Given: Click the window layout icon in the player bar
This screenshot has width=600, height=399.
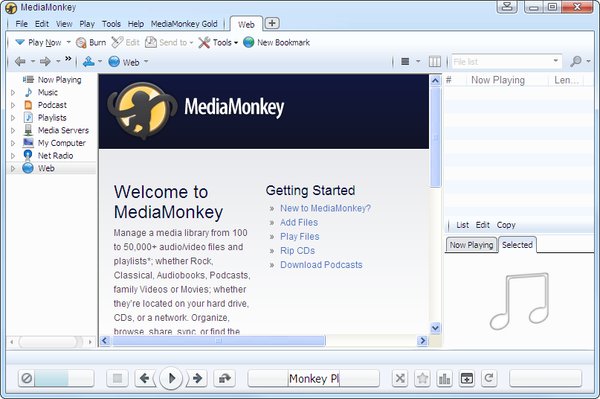Looking at the screenshot, I should click(x=466, y=378).
